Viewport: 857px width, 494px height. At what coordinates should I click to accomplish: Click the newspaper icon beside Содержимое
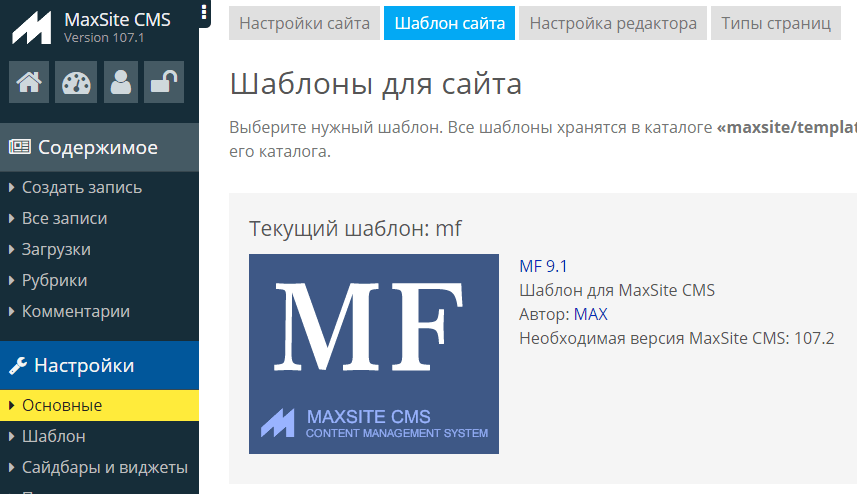pos(19,148)
